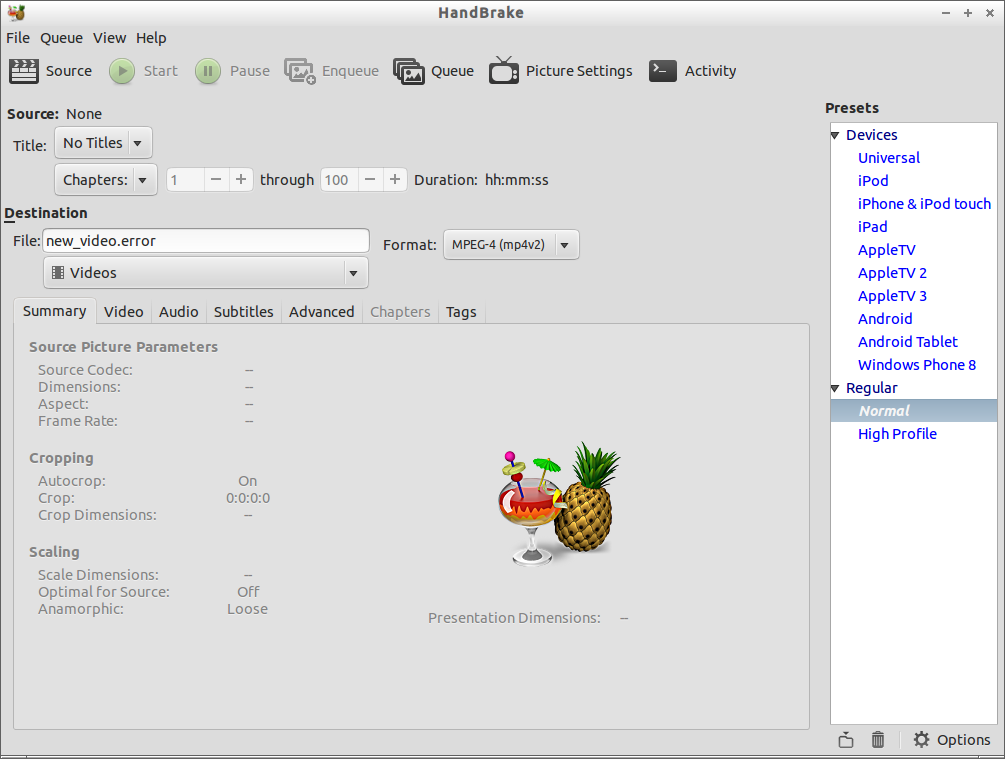The width and height of the screenshot is (1005, 759).
Task: Open the View menu
Action: [110, 38]
